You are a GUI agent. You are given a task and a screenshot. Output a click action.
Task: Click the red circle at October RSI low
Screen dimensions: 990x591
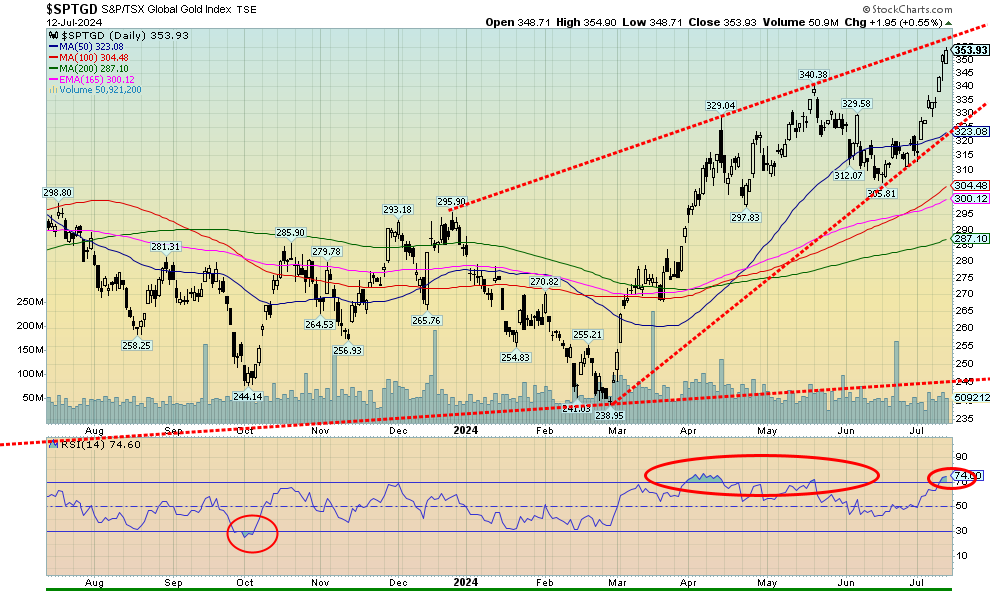252,532
